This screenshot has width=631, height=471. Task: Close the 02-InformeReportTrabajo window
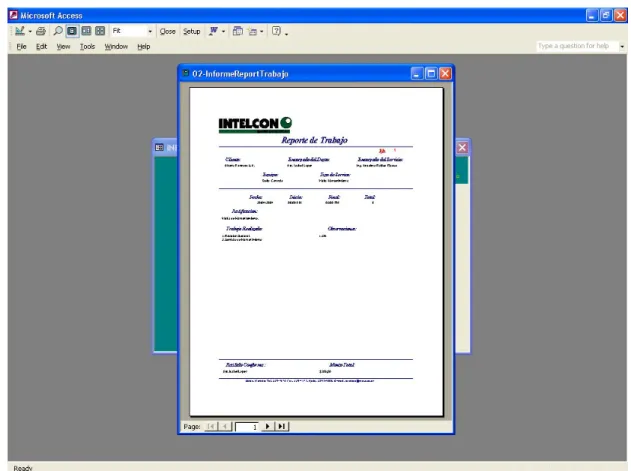tap(445, 74)
